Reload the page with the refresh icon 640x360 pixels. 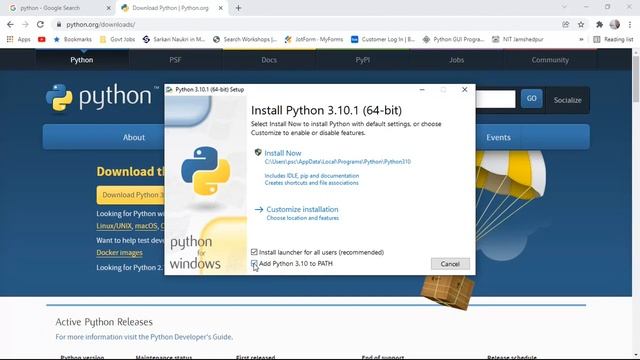click(x=40, y=24)
